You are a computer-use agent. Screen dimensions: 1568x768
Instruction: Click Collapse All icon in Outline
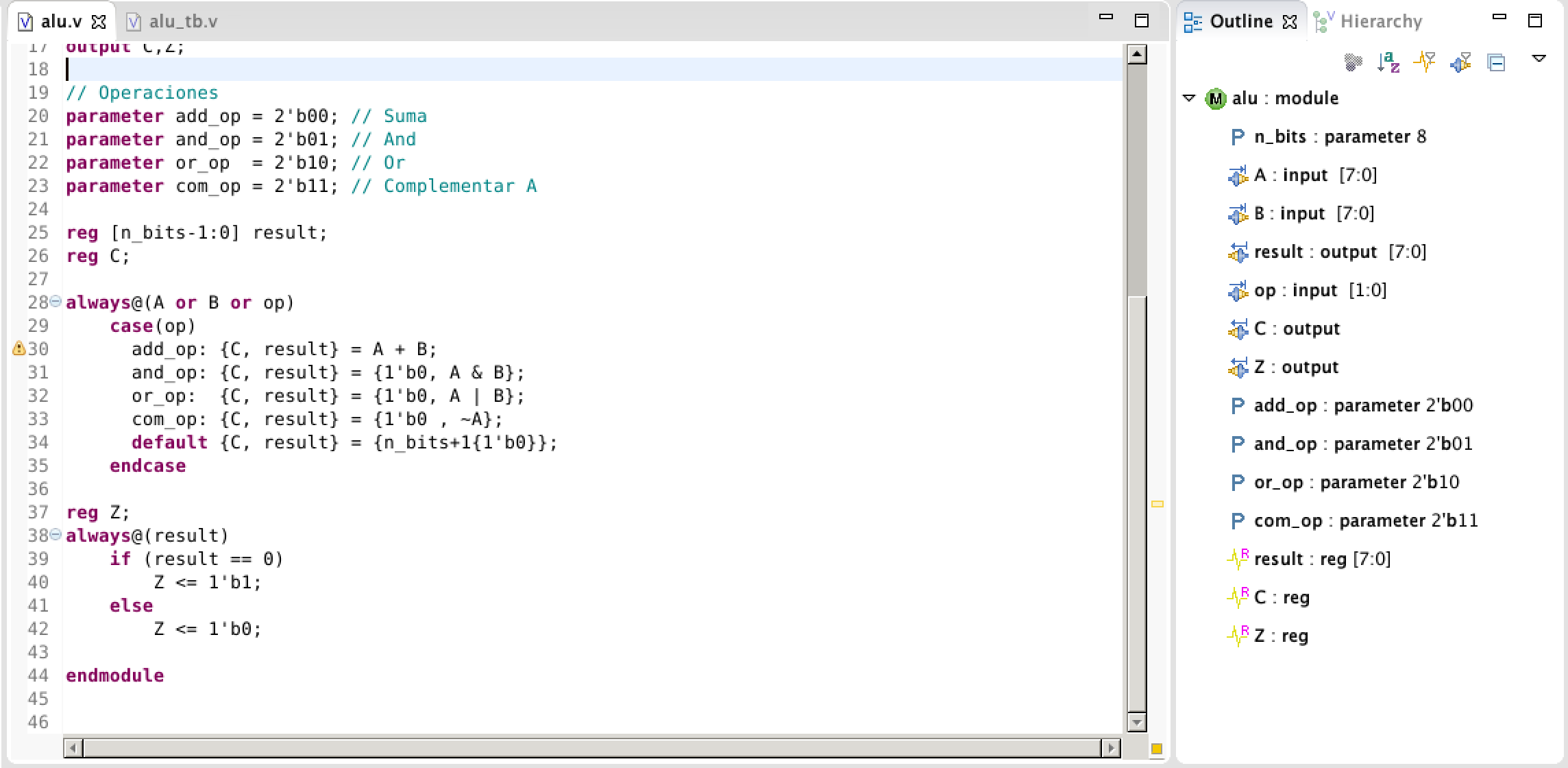pyautogui.click(x=1496, y=62)
